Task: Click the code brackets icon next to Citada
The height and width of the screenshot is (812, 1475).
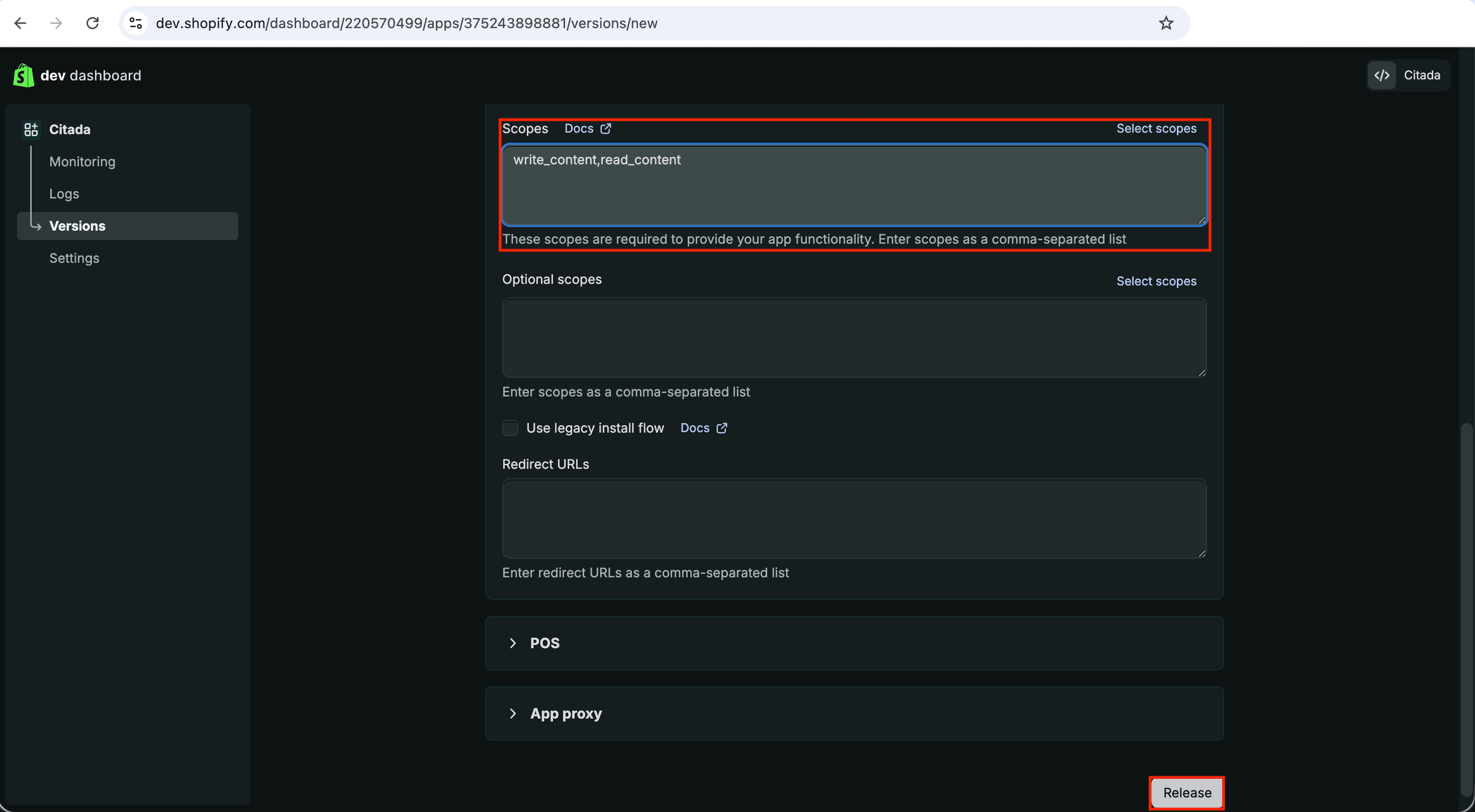Action: coord(1381,75)
